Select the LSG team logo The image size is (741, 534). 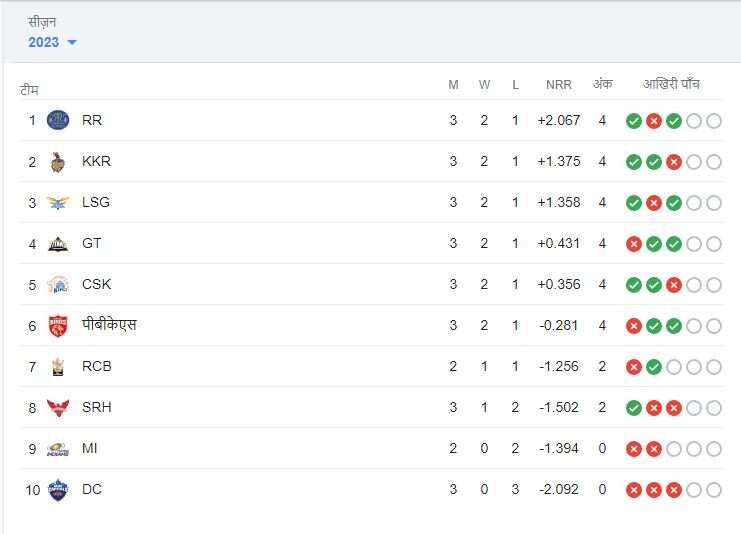click(x=58, y=203)
